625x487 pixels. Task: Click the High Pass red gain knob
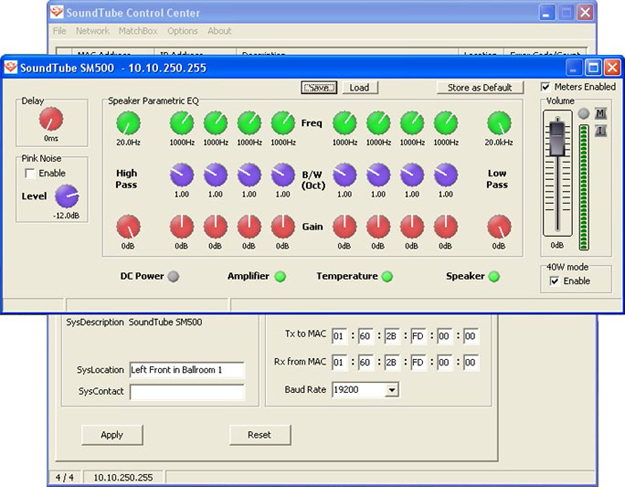coord(128,227)
